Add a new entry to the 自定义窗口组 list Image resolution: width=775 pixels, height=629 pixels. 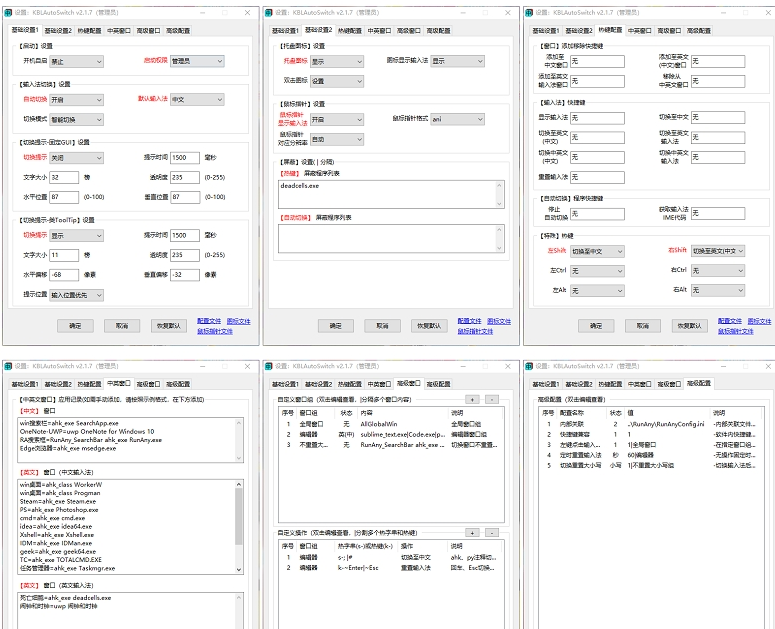471,399
